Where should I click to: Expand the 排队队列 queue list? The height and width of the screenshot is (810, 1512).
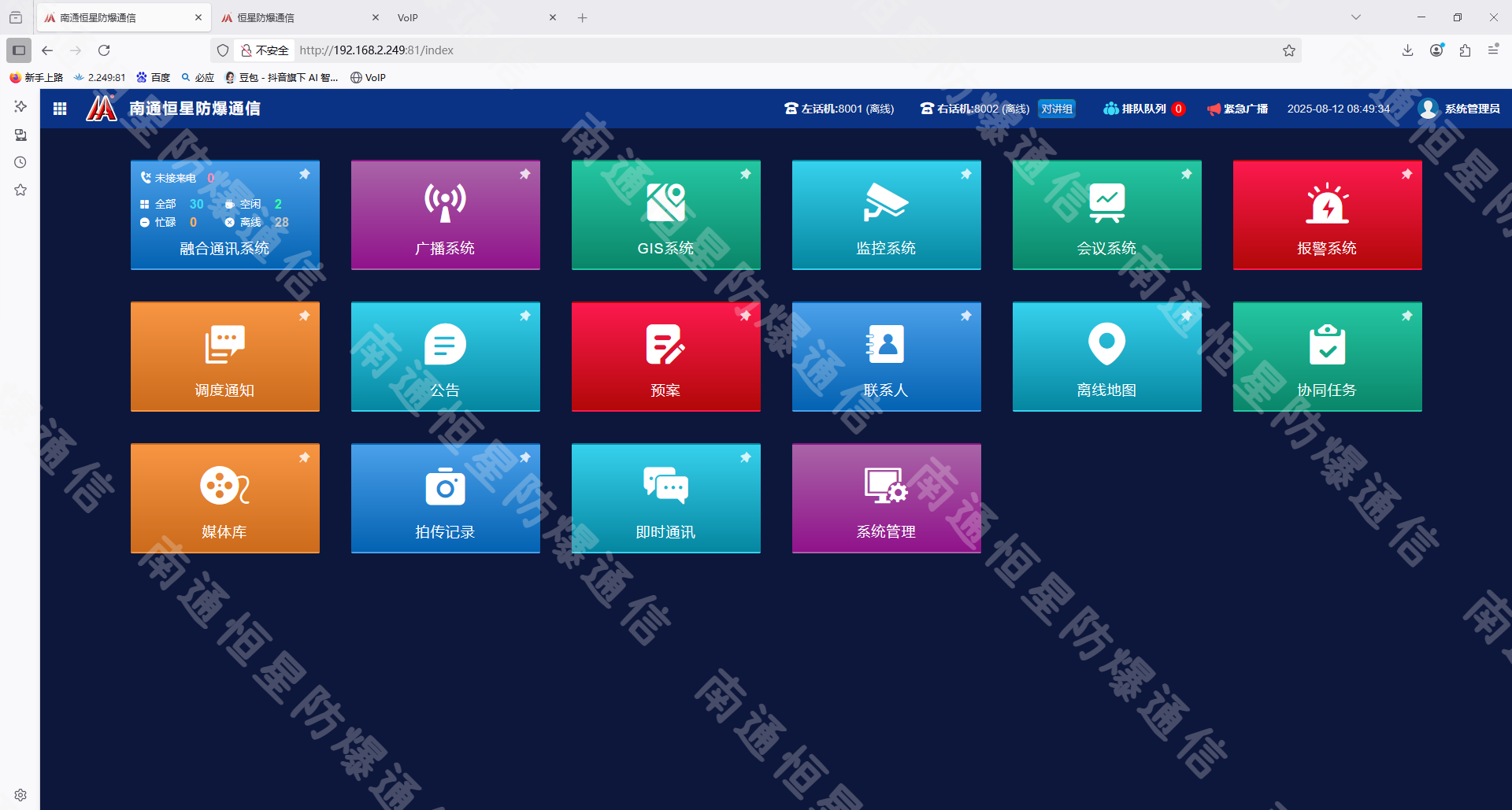[1143, 109]
